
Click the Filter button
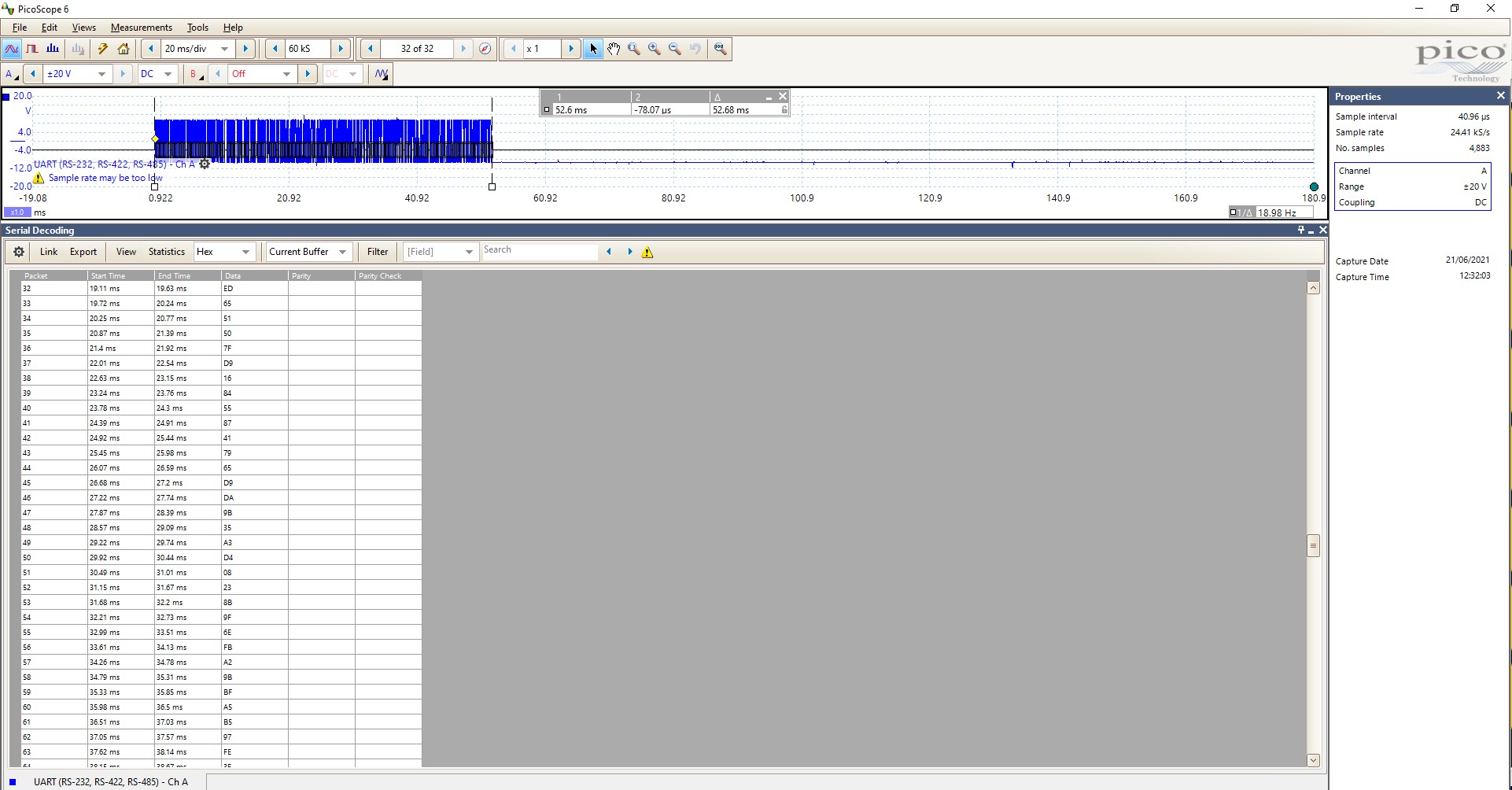tap(378, 252)
